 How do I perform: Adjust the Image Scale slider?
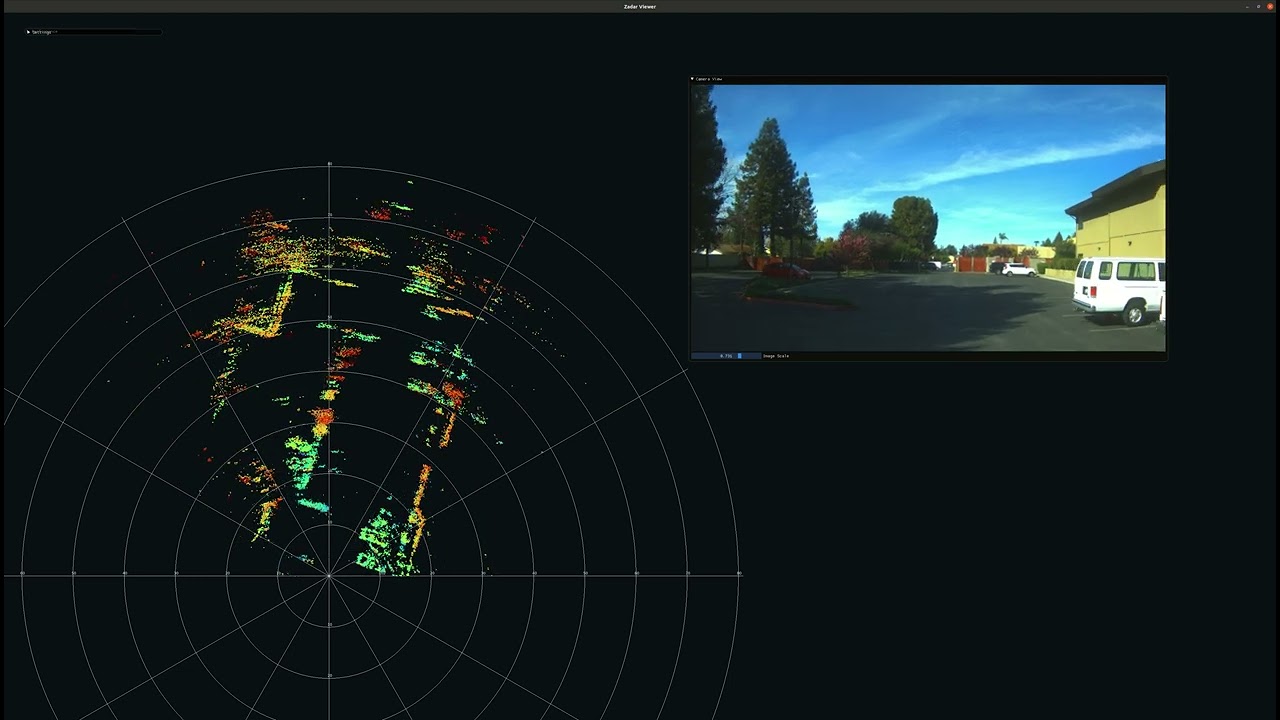coord(725,356)
